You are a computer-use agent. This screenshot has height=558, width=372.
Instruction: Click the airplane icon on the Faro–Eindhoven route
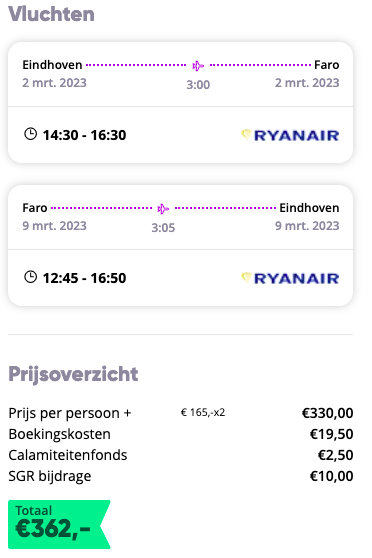pyautogui.click(x=163, y=209)
